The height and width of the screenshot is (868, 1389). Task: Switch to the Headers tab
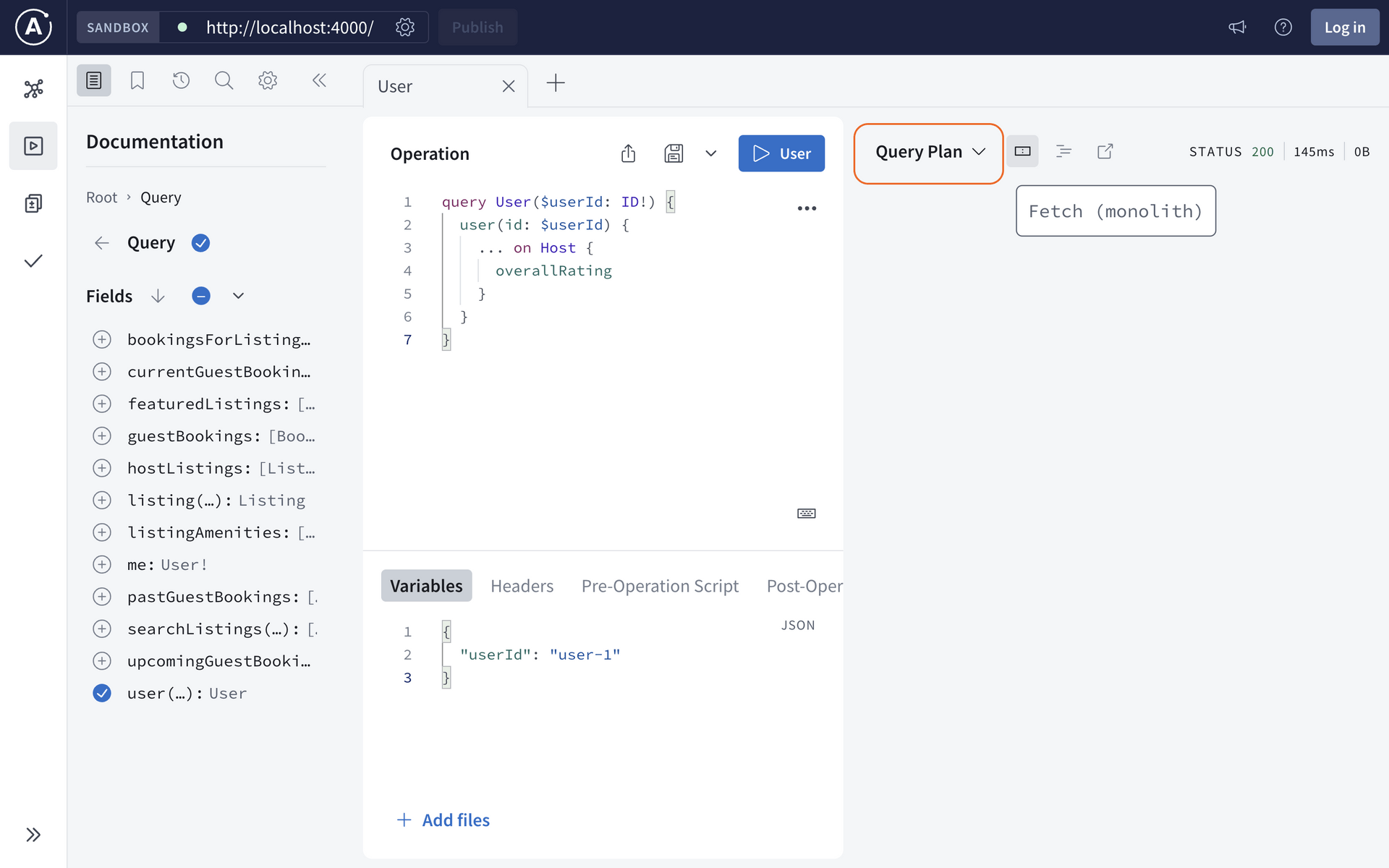coord(522,586)
